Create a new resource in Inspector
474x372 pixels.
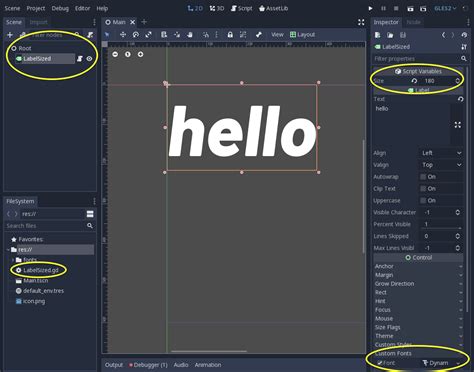[377, 35]
